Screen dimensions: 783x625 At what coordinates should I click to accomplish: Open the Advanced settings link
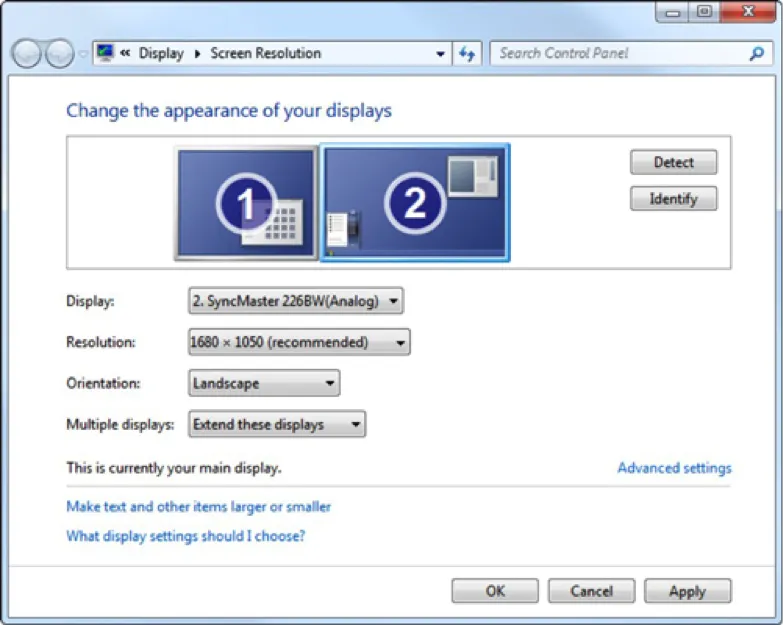pos(674,468)
